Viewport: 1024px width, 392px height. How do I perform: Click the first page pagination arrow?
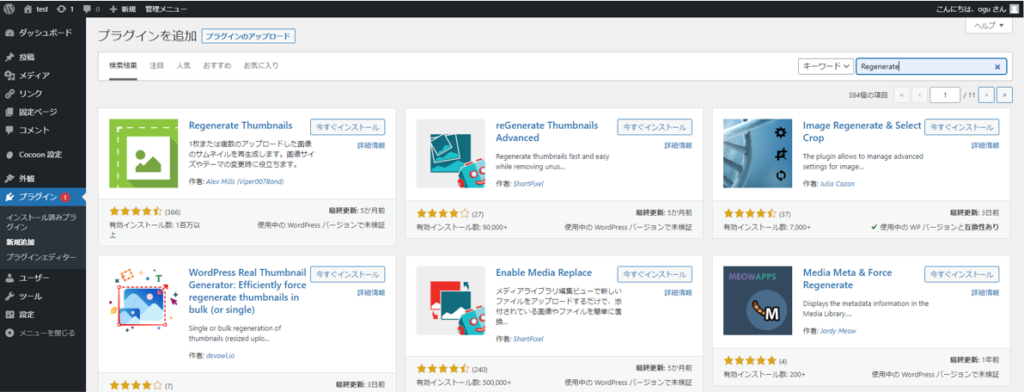901,95
